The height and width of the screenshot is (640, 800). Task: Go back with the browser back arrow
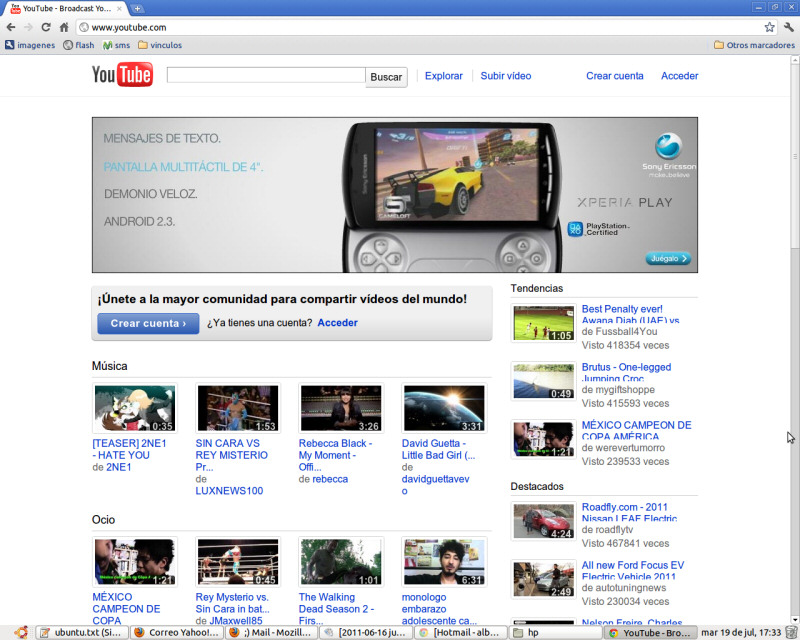click(11, 27)
